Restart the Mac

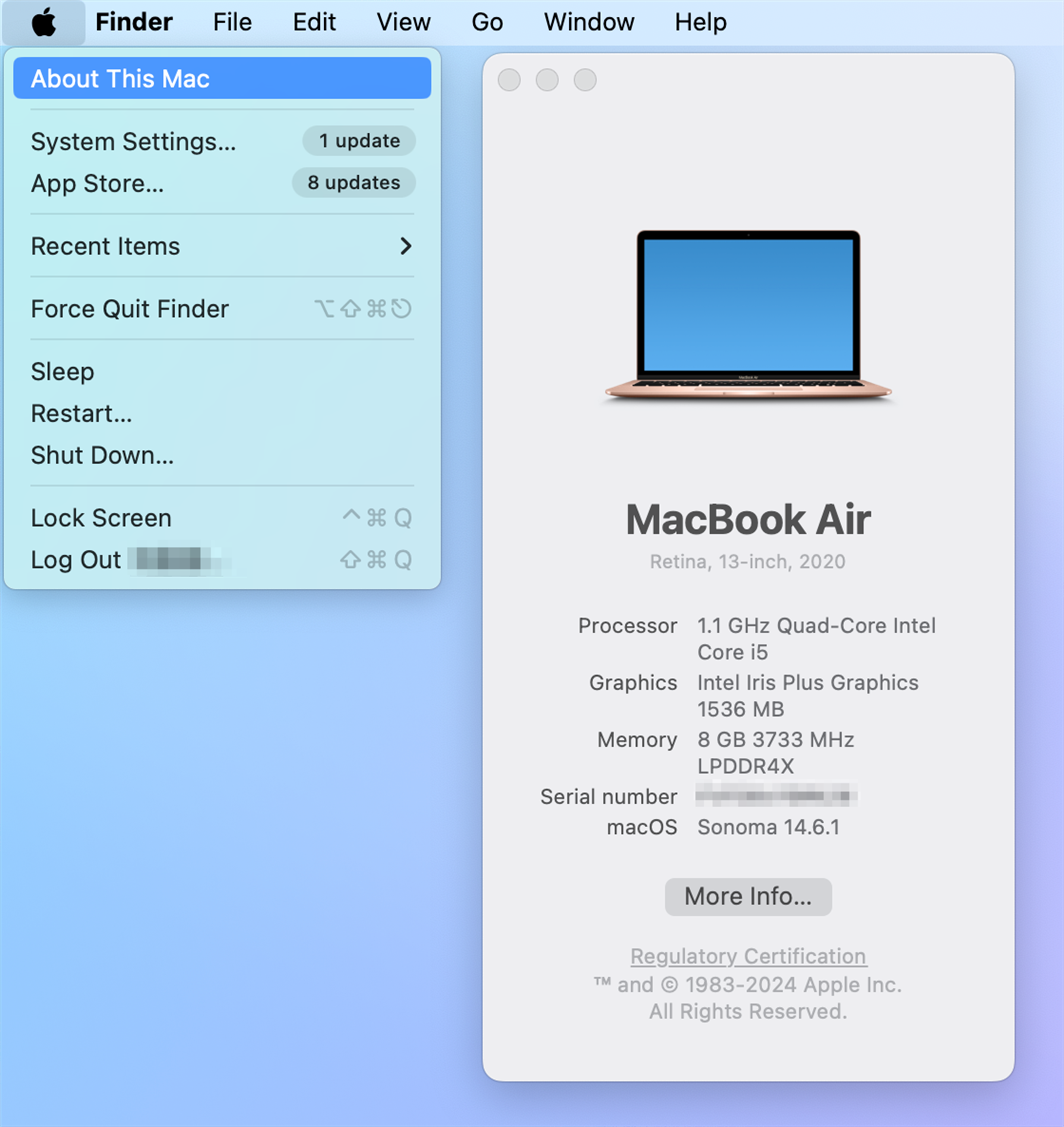[81, 413]
